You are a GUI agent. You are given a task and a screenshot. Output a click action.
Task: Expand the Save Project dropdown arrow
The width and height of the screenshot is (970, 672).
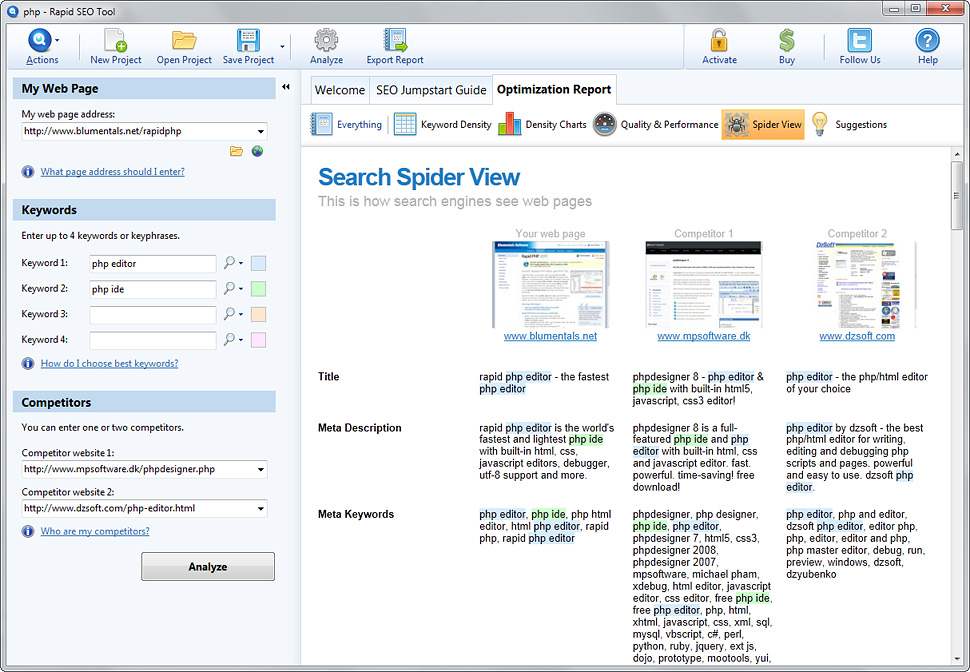click(282, 46)
